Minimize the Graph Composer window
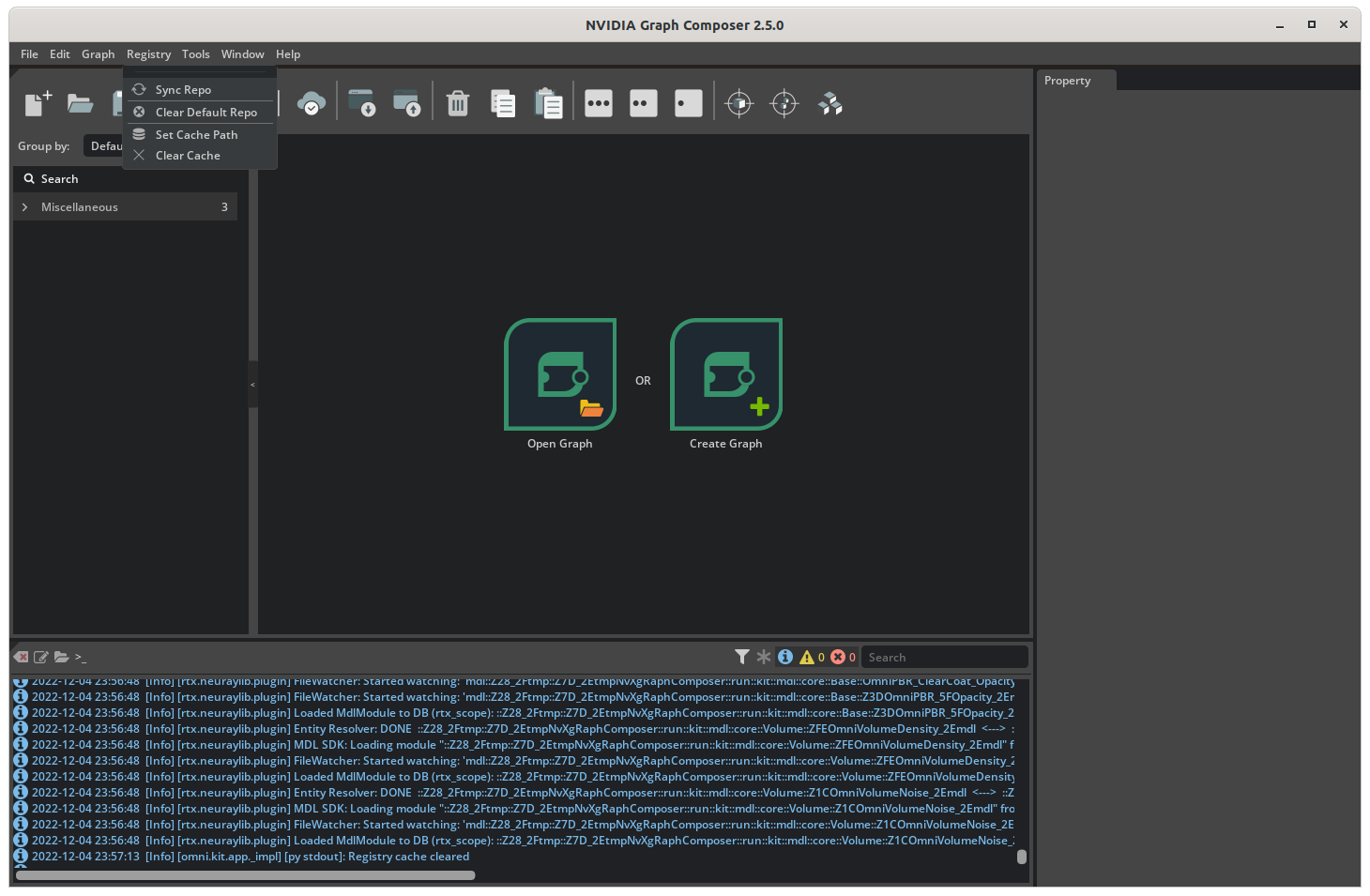The width and height of the screenshot is (1370, 896). [x=1280, y=25]
